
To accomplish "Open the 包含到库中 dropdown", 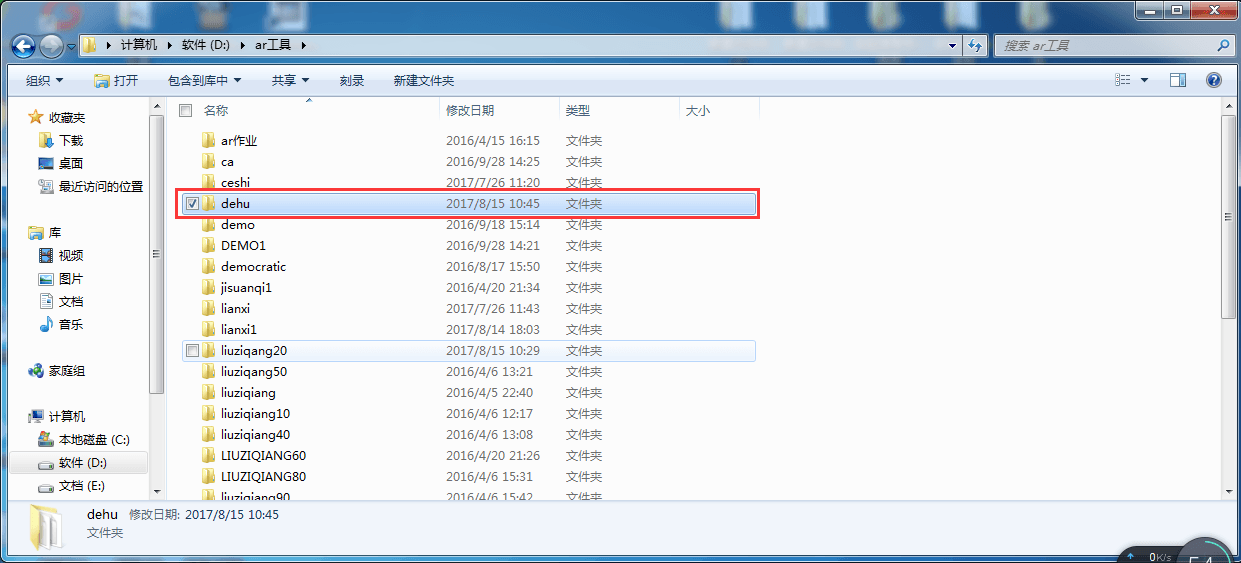I will click(204, 80).
